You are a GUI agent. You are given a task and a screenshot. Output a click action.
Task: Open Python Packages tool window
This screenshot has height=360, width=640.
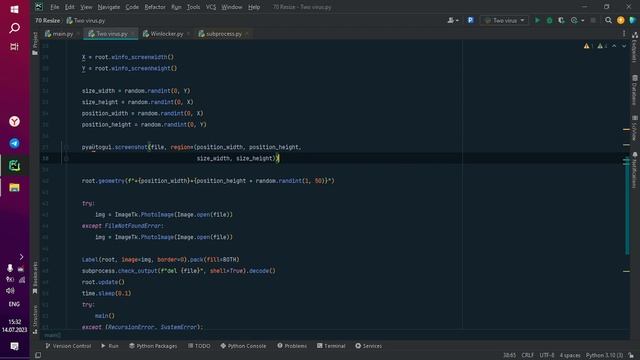153,346
